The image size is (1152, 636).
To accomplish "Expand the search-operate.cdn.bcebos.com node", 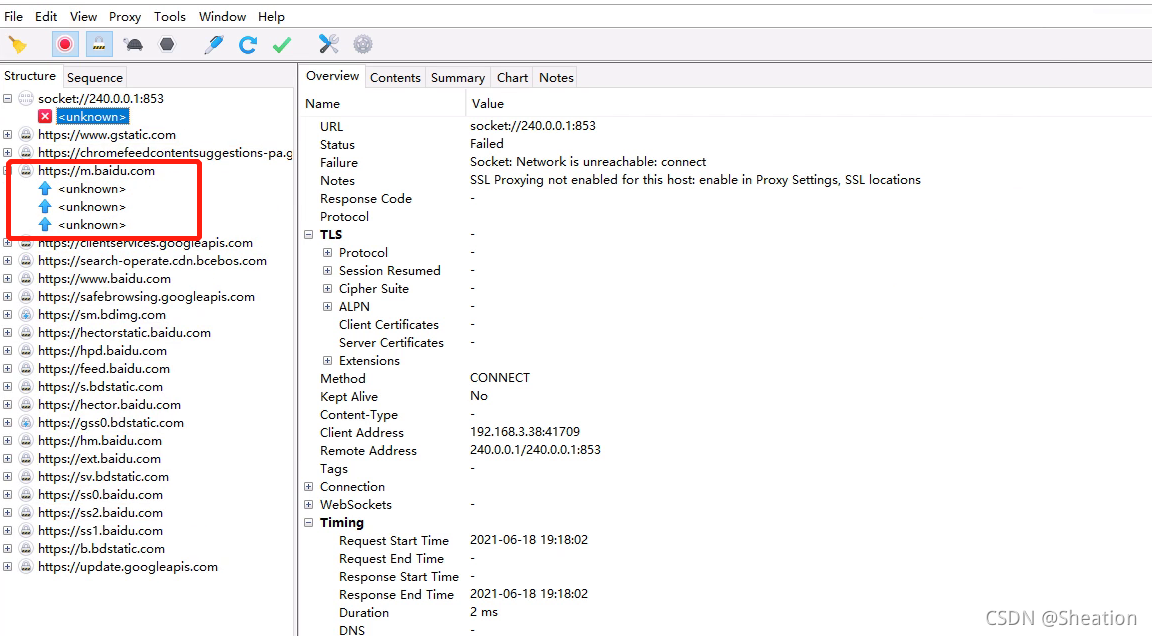I will click(x=7, y=261).
